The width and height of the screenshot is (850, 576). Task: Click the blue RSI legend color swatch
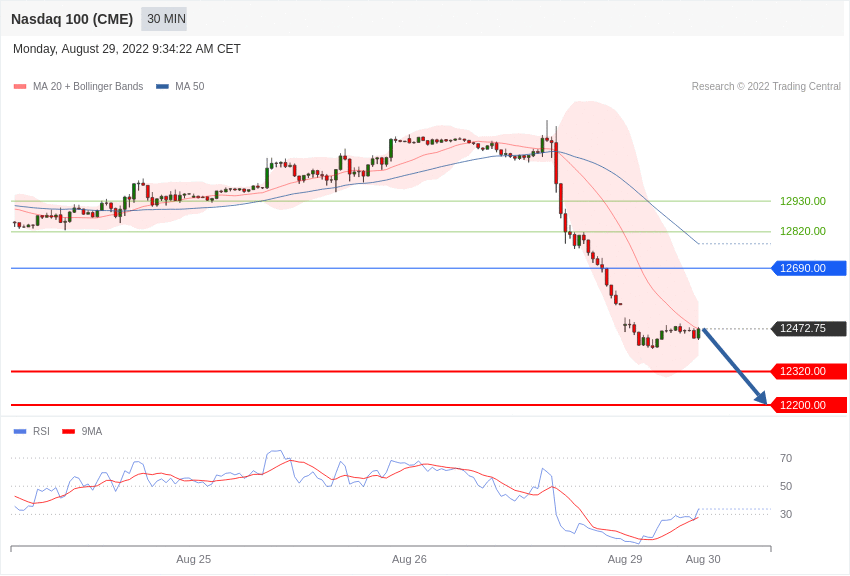(x=20, y=432)
